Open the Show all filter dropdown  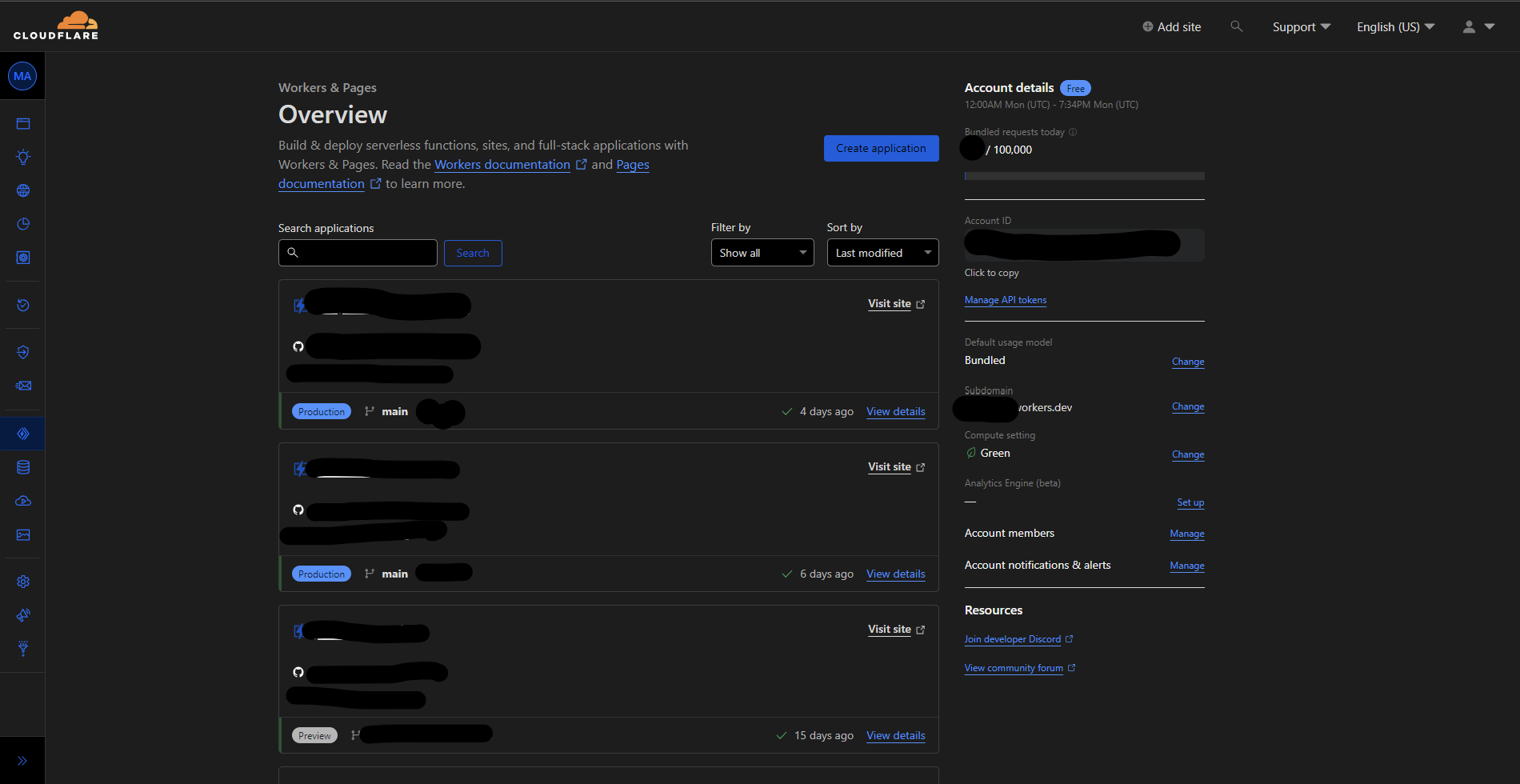point(761,252)
